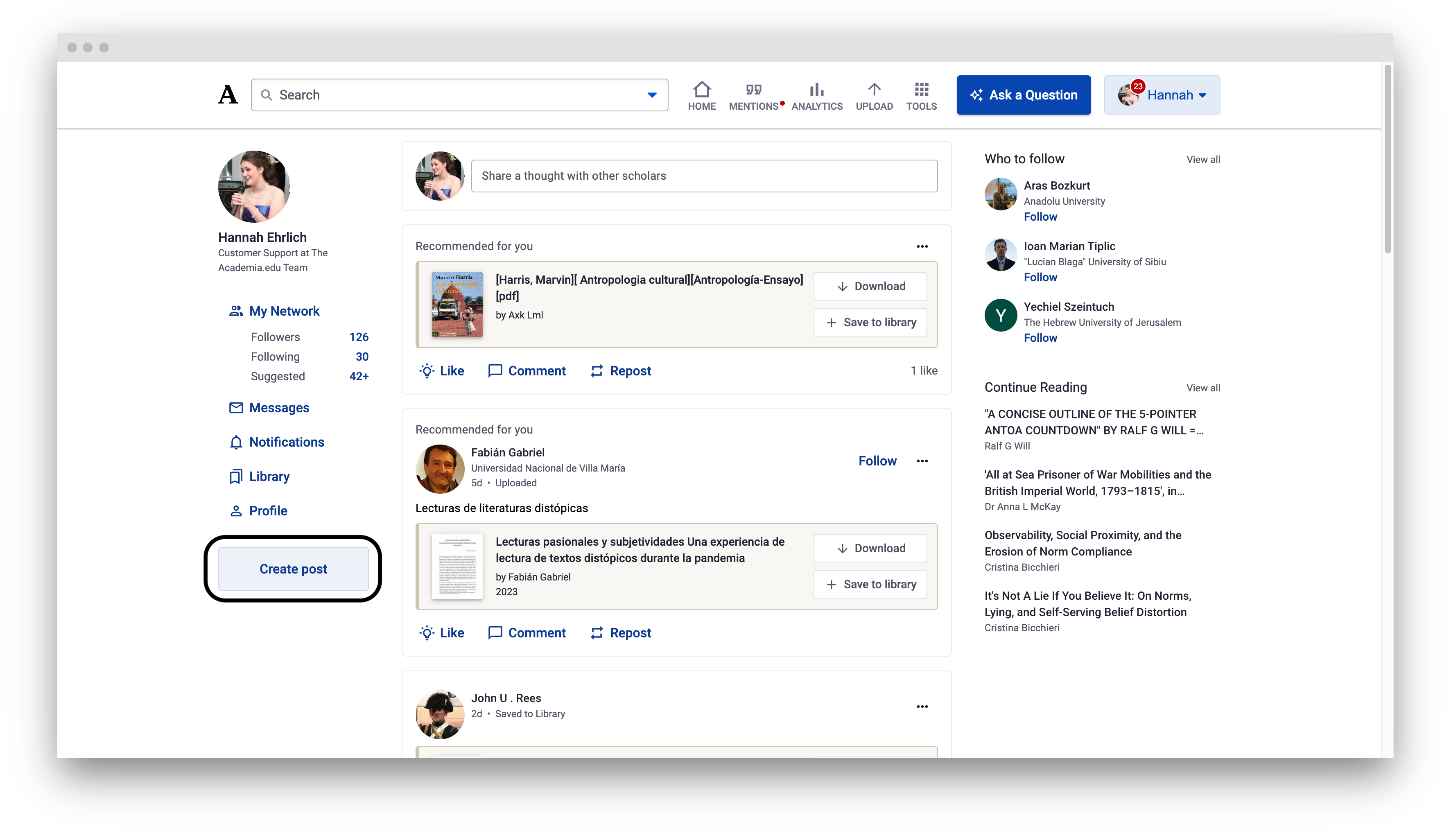Open Library from the sidebar menu
The height and width of the screenshot is (840, 1451).
[x=269, y=476]
